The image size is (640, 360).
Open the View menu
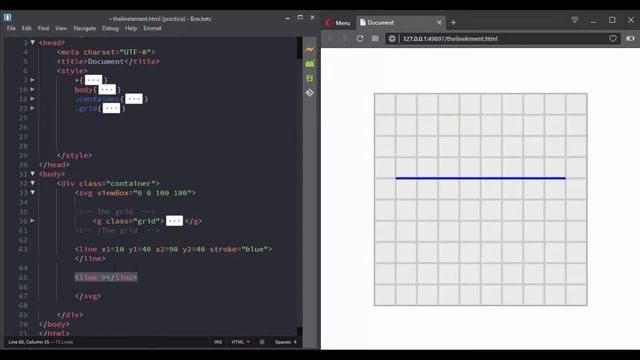[x=61, y=28]
